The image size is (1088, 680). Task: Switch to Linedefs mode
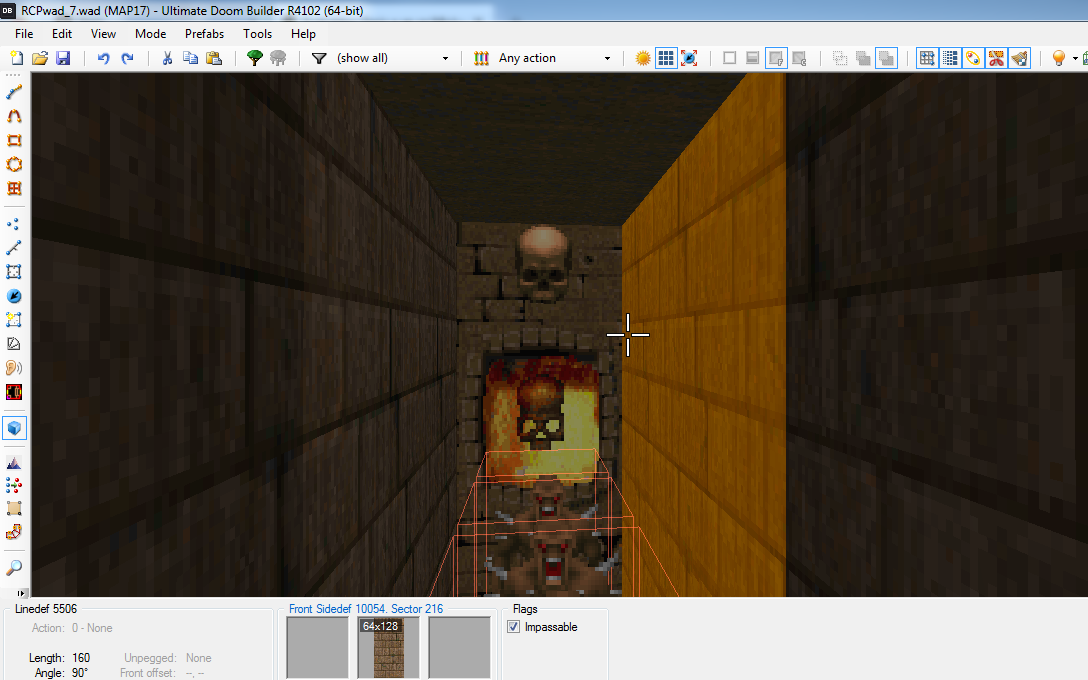click(14, 248)
